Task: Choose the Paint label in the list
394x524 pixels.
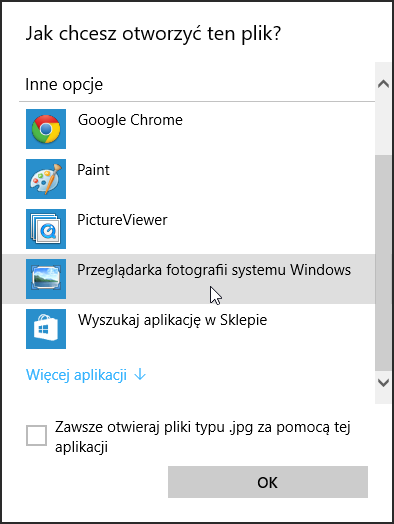Action: tap(93, 170)
